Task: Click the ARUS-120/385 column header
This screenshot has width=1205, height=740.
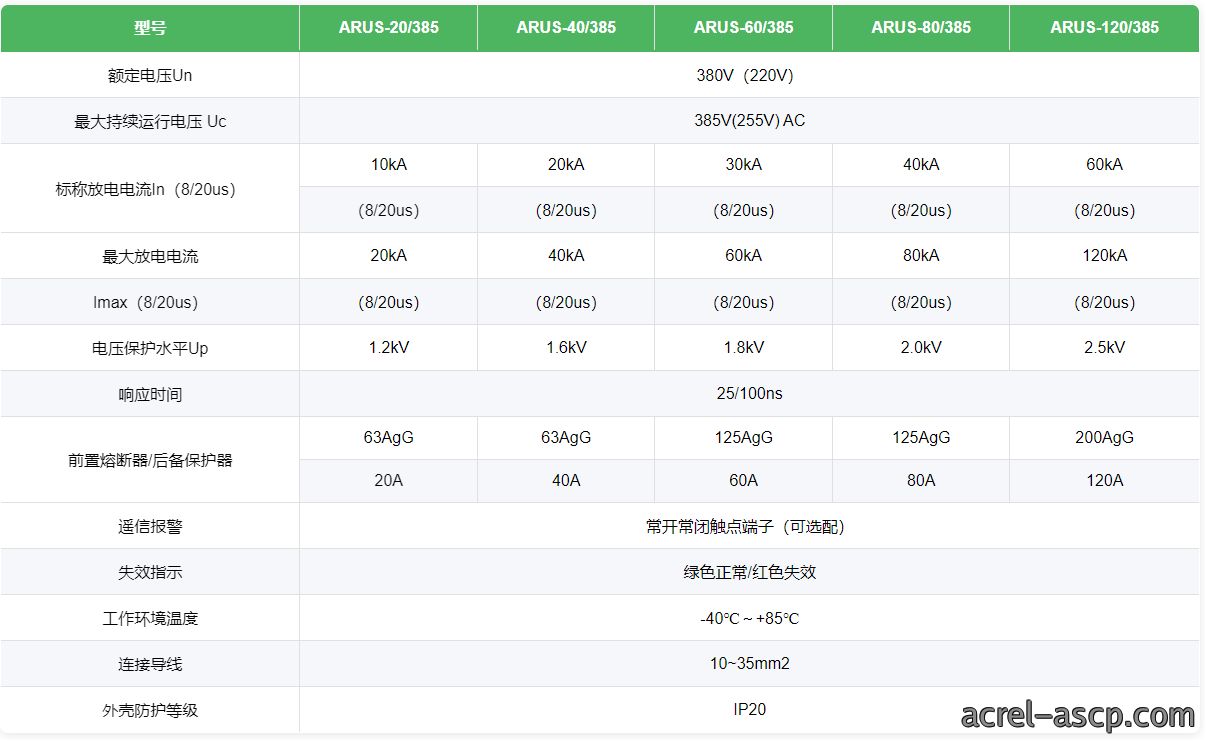Action: point(1104,28)
